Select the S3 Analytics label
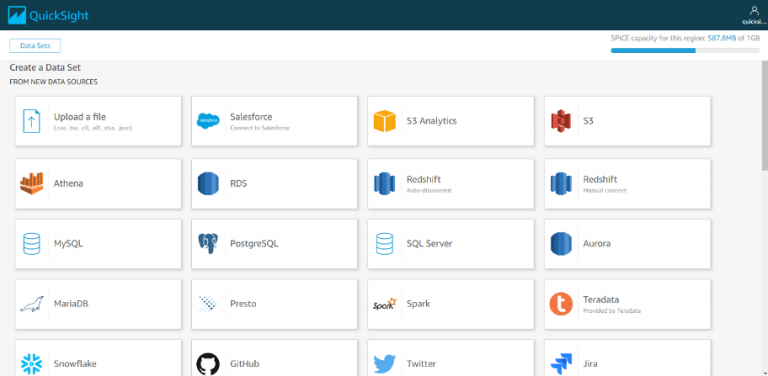Viewport: 768px width, 376px height. (x=432, y=120)
